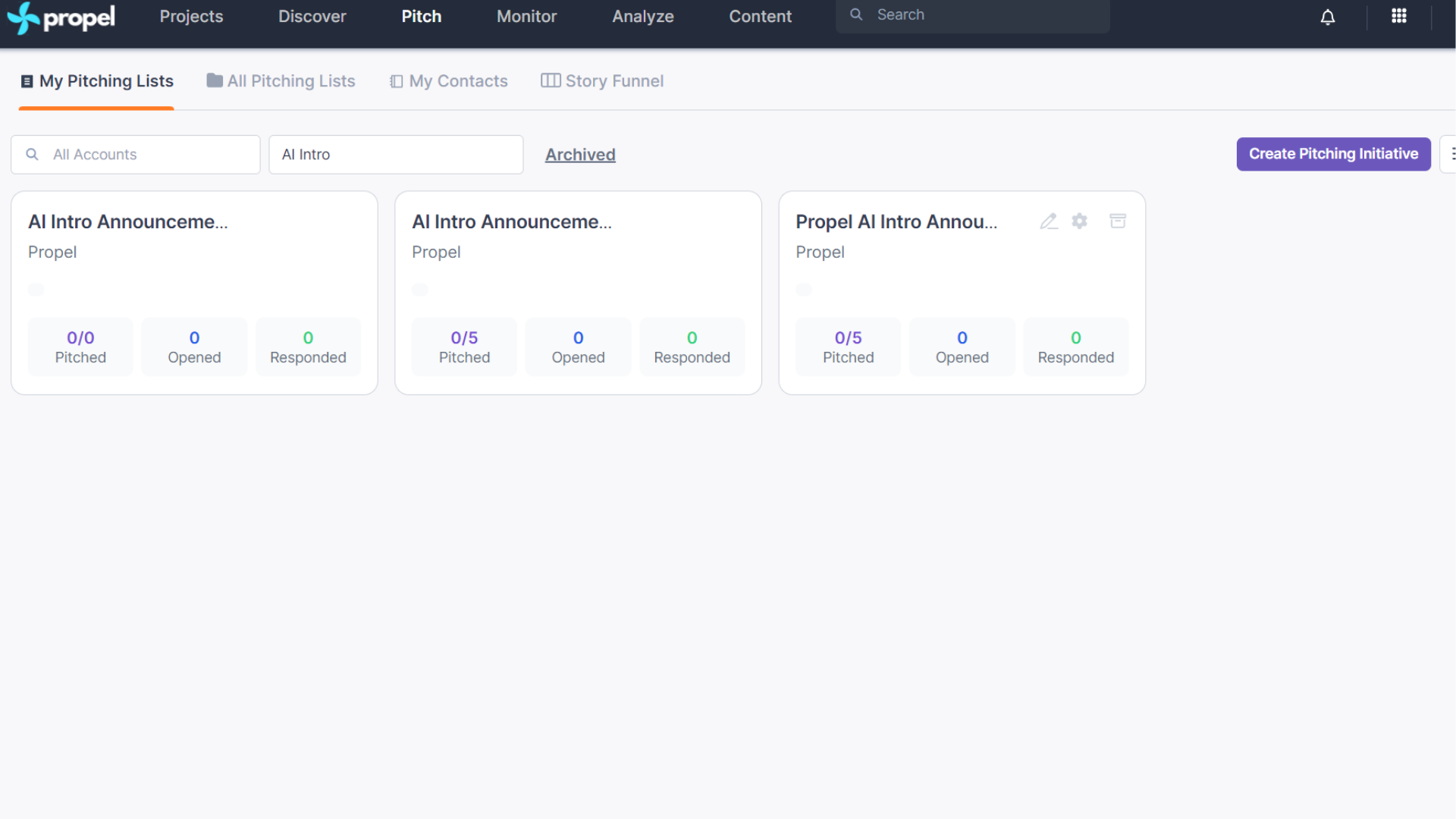Click the Propel logo
The image size is (1456, 819).
click(61, 17)
